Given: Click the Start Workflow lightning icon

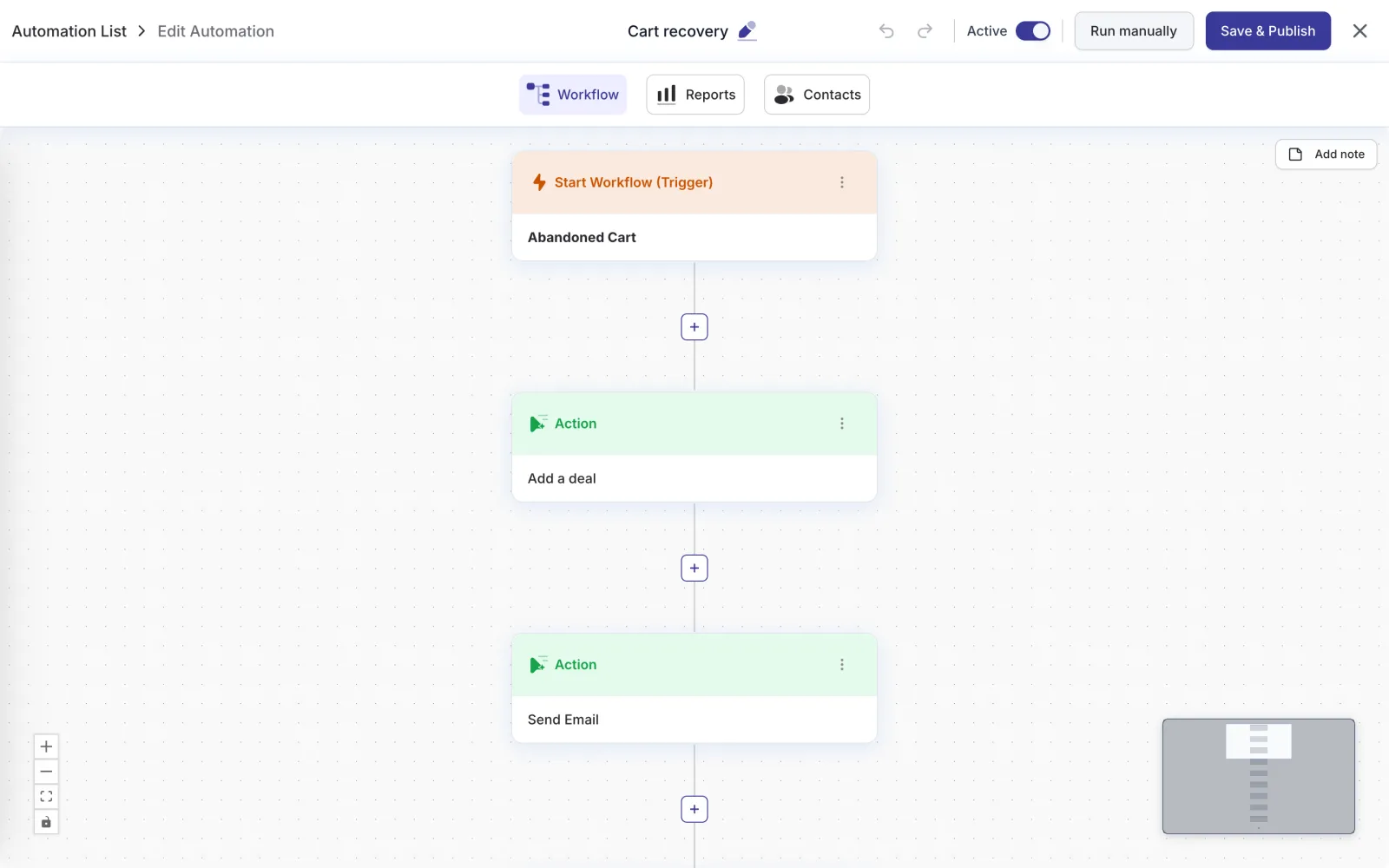Looking at the screenshot, I should coord(539,182).
